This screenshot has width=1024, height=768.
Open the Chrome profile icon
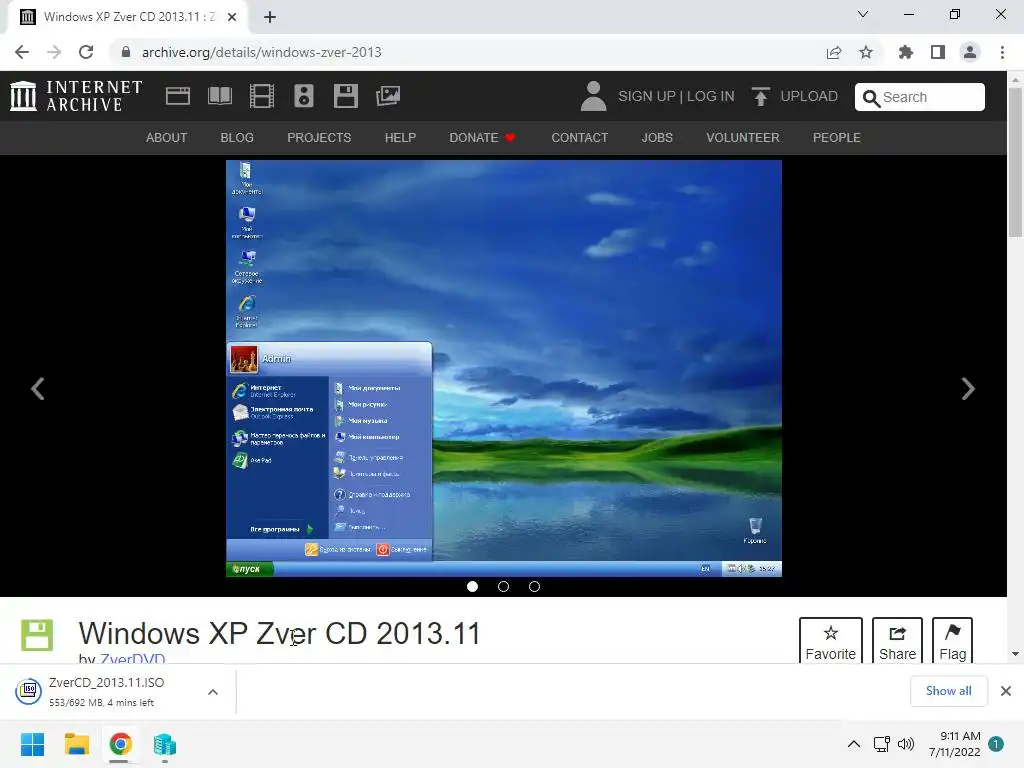coord(970,52)
